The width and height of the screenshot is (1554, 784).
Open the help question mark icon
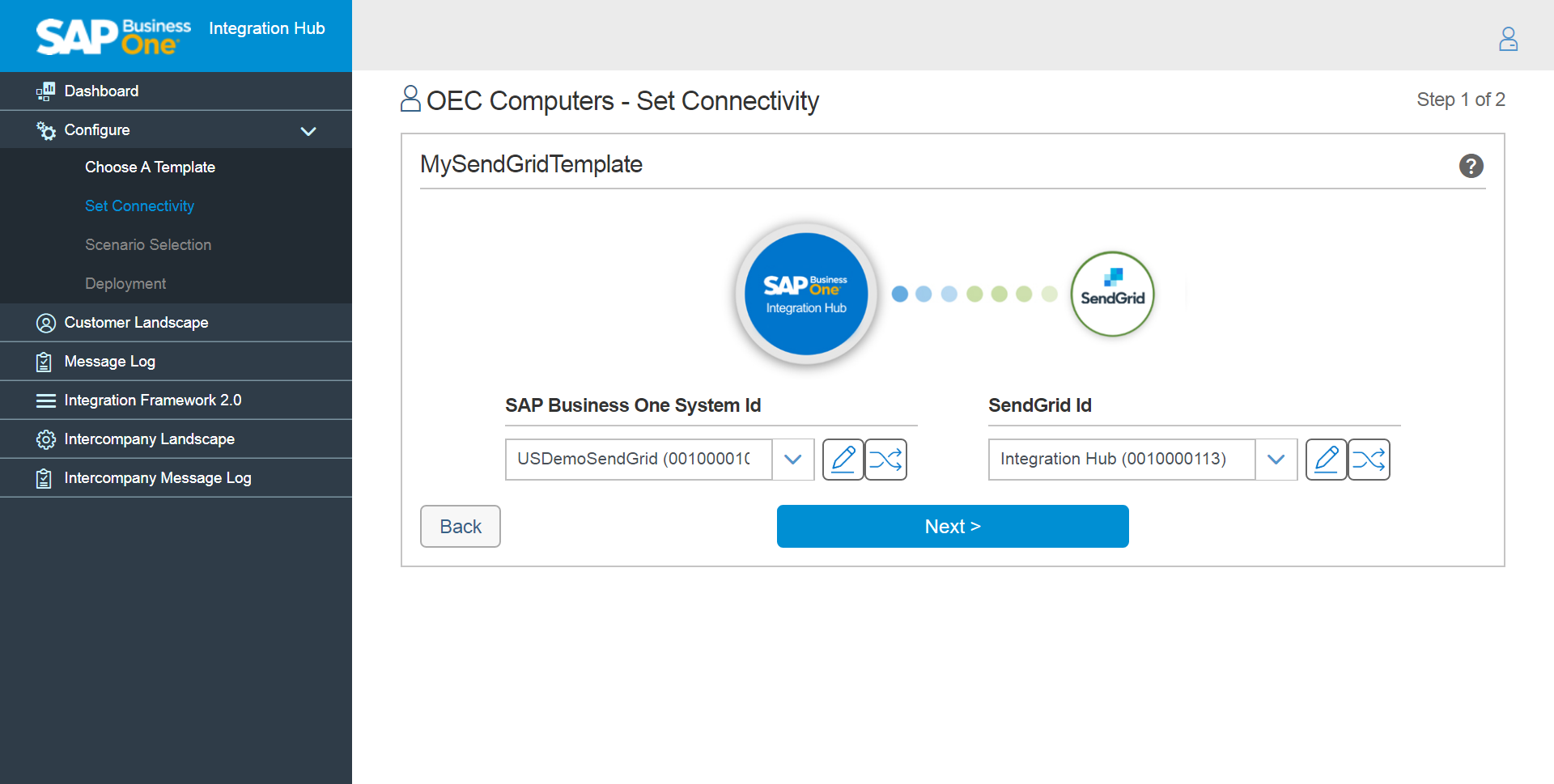coord(1471,166)
